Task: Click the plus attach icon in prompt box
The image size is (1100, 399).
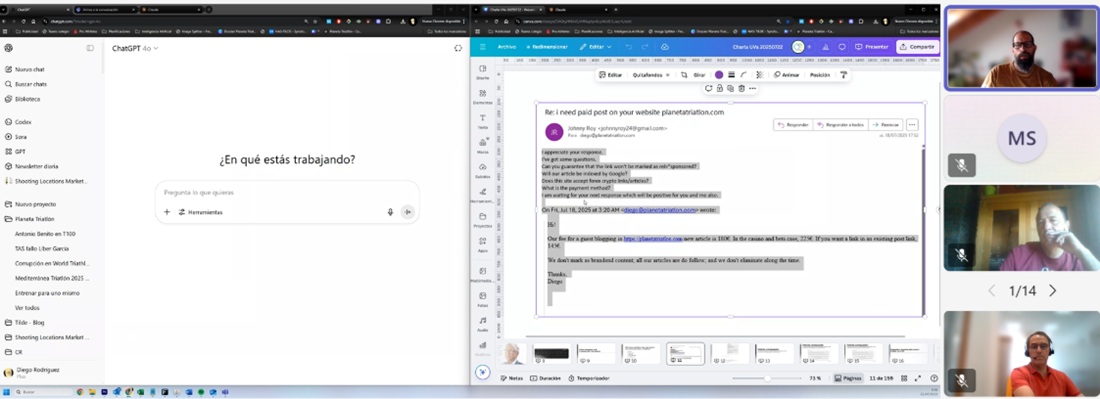Action: click(x=167, y=212)
